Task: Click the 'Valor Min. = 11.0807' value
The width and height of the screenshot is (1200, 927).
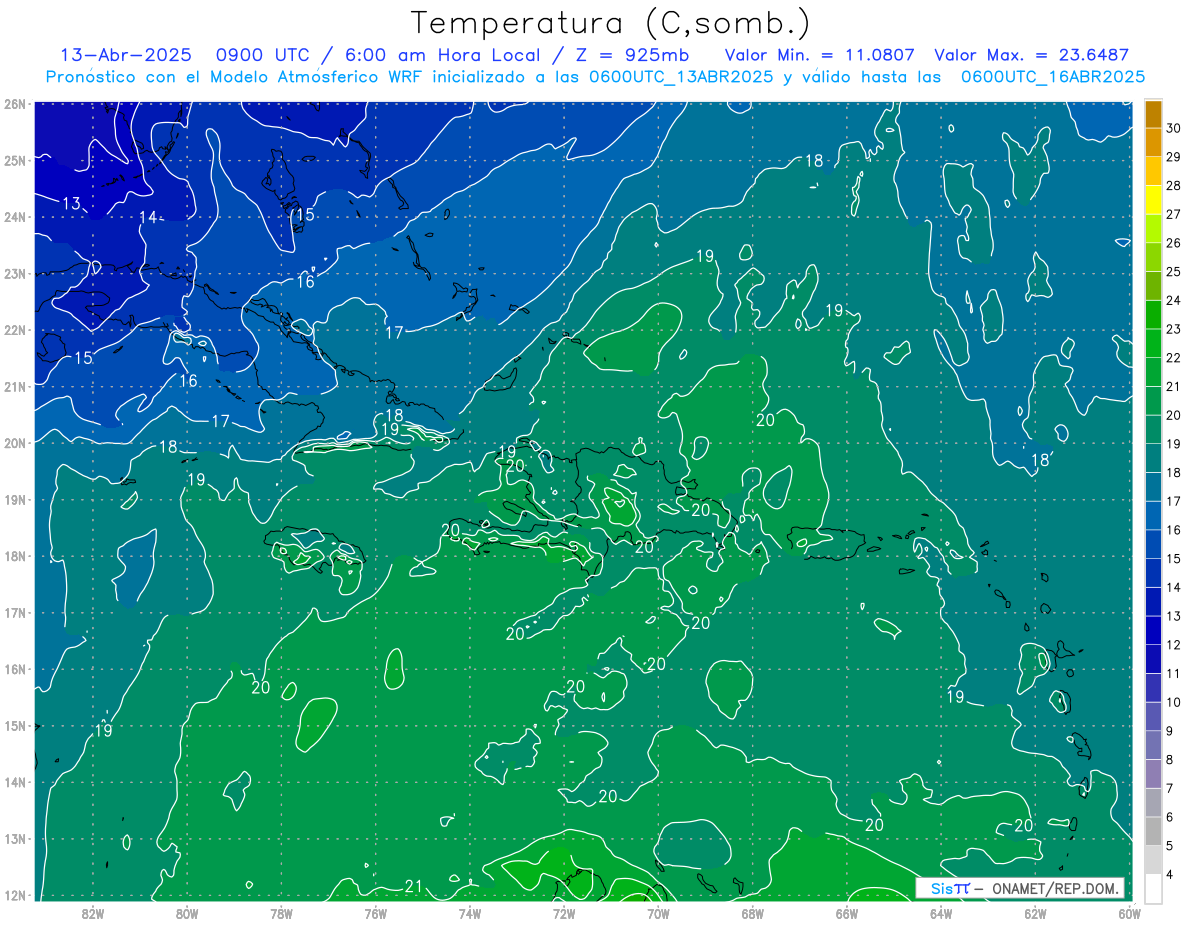Action: [819, 55]
